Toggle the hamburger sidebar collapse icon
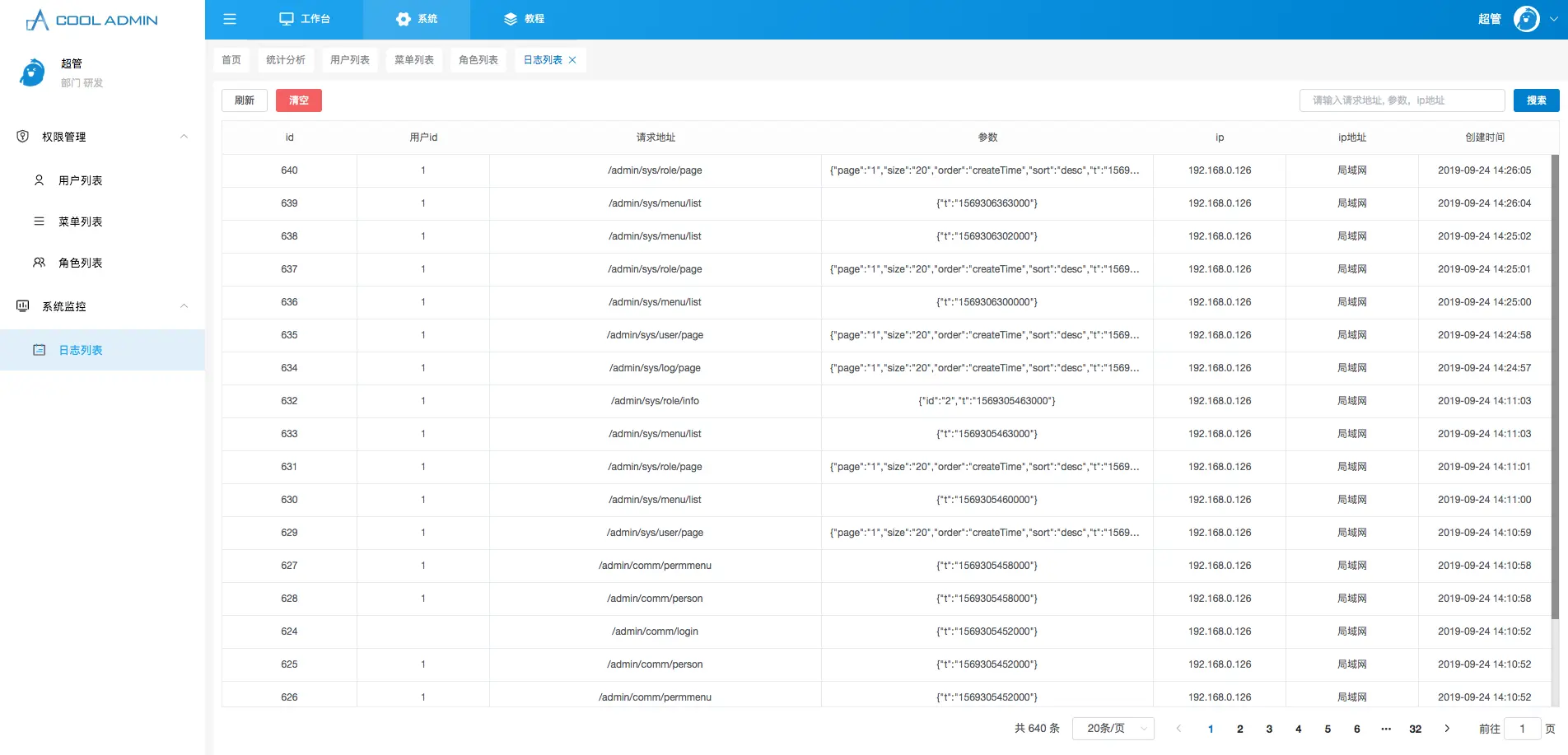The height and width of the screenshot is (755, 1568). point(230,19)
